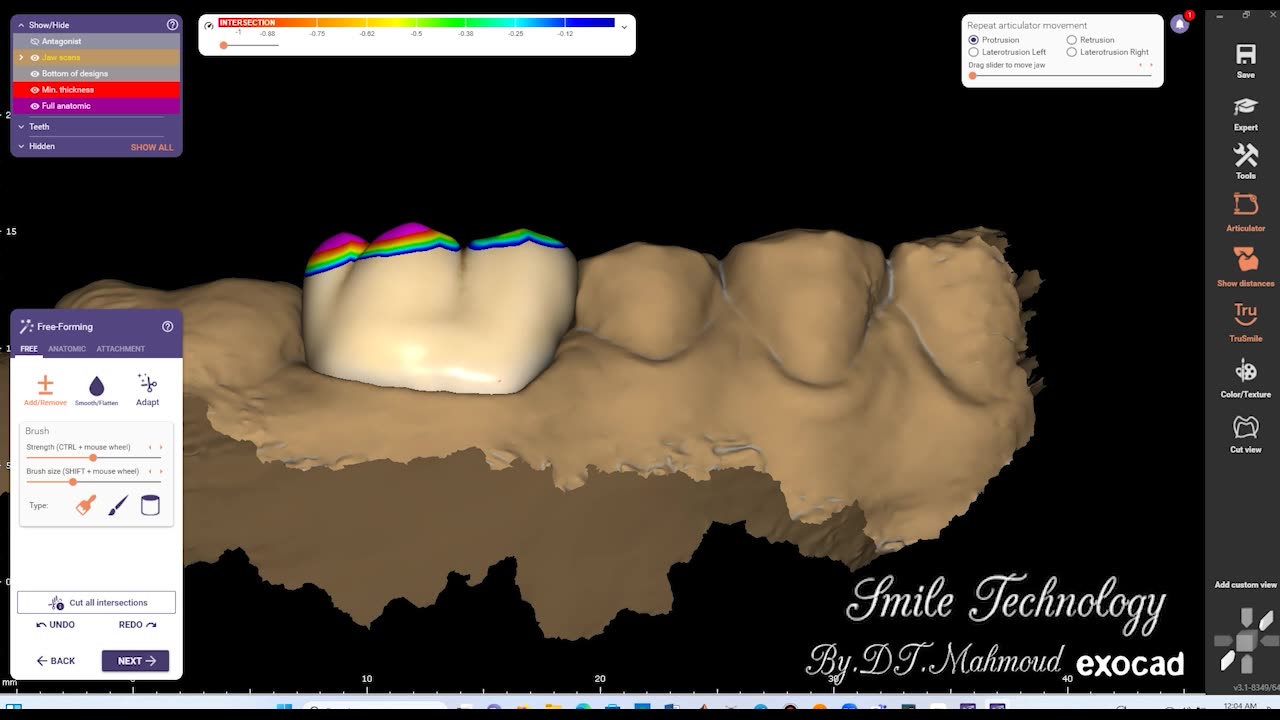Click the intersection color gradient bar
Screen dimensions: 1280x720
point(416,22)
